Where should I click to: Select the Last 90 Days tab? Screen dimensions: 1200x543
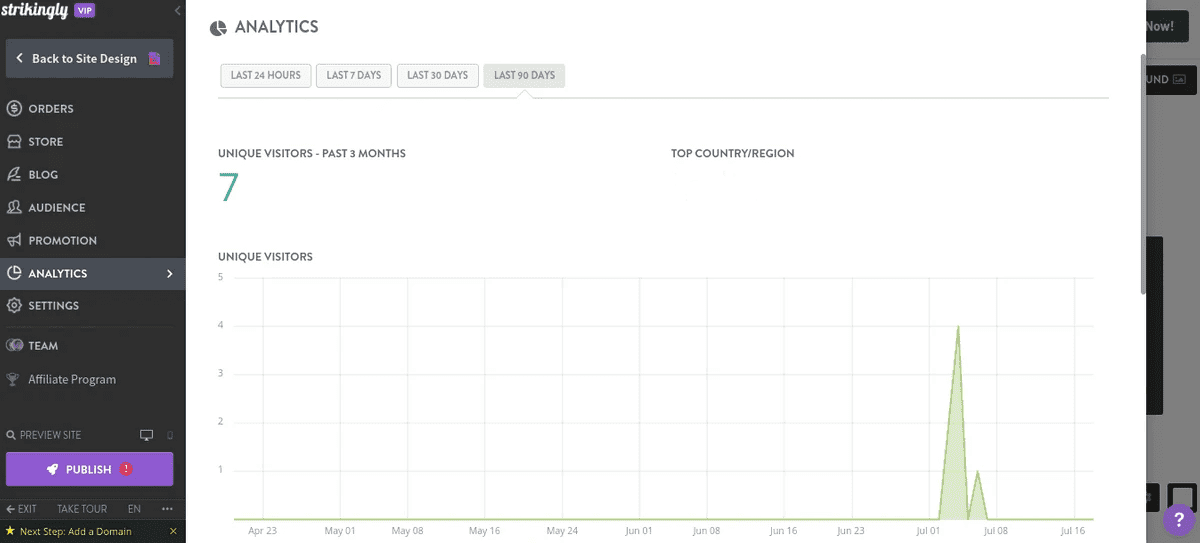[524, 75]
